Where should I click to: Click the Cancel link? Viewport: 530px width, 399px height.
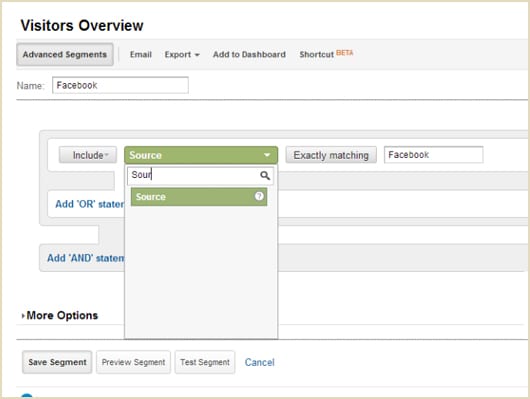[260, 362]
